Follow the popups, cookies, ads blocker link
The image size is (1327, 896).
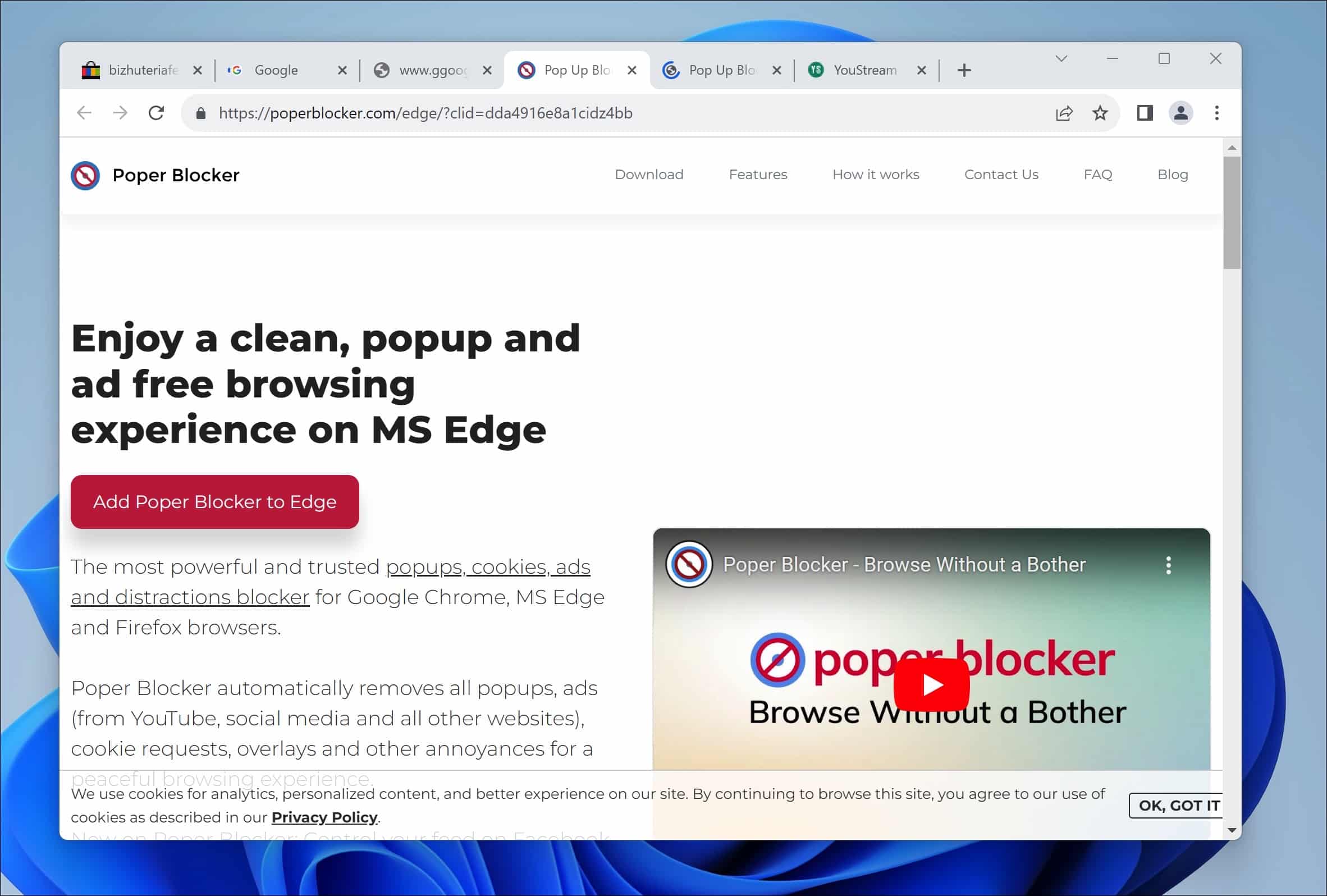pyautogui.click(x=331, y=582)
